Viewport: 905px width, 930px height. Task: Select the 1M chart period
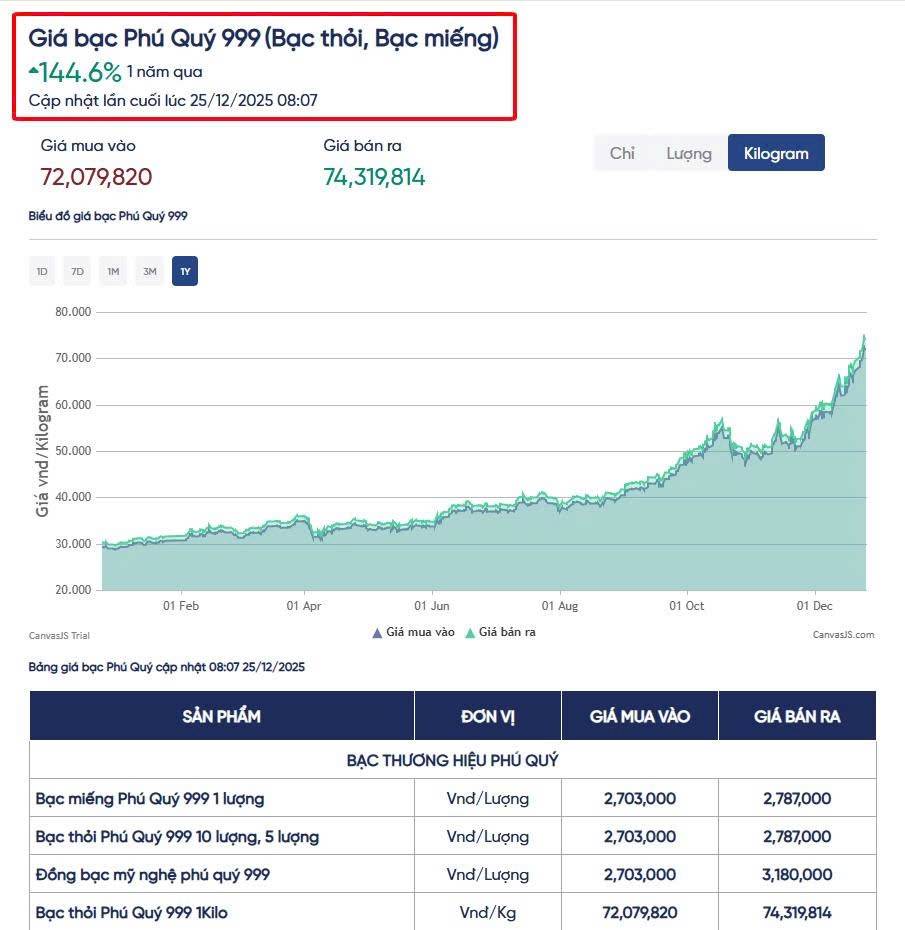113,271
